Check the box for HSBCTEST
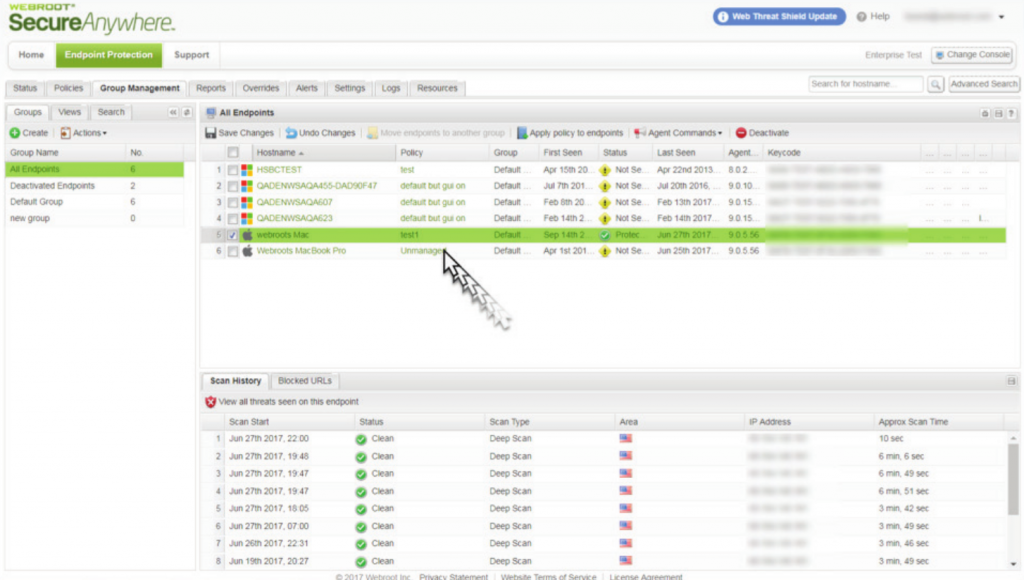Screen dimensions: 1024x580 232,170
